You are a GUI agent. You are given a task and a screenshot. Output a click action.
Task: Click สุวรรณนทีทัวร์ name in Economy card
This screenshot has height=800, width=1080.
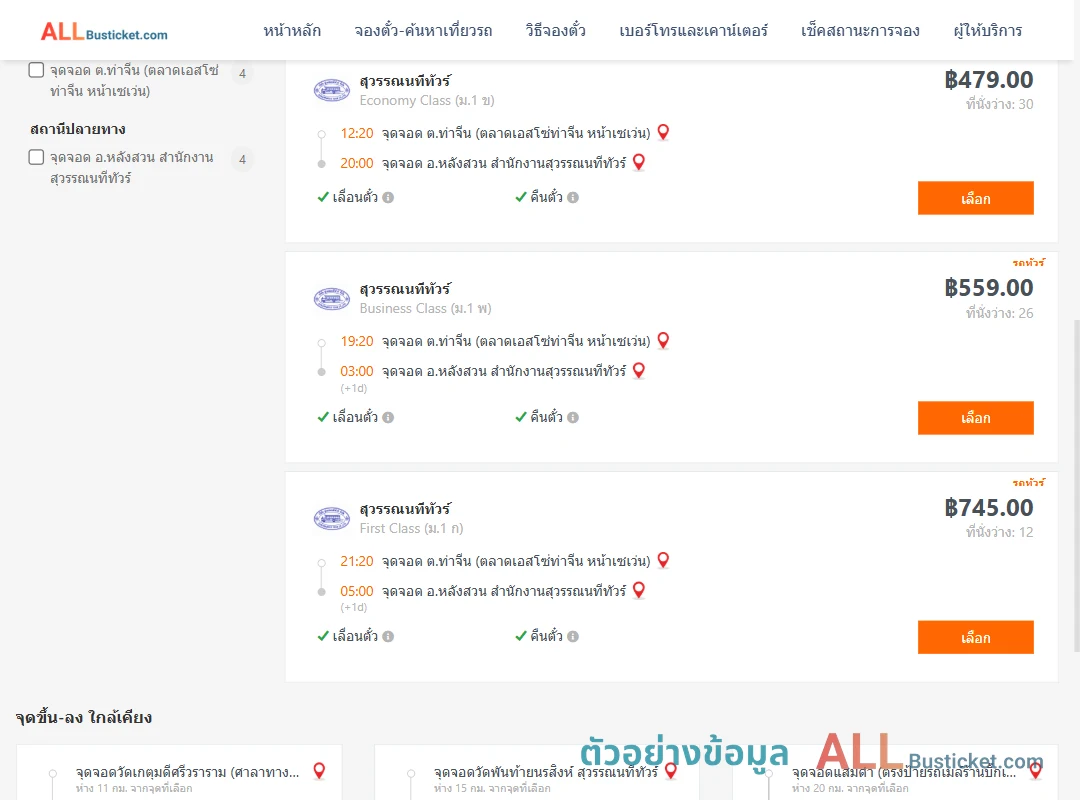(x=405, y=81)
